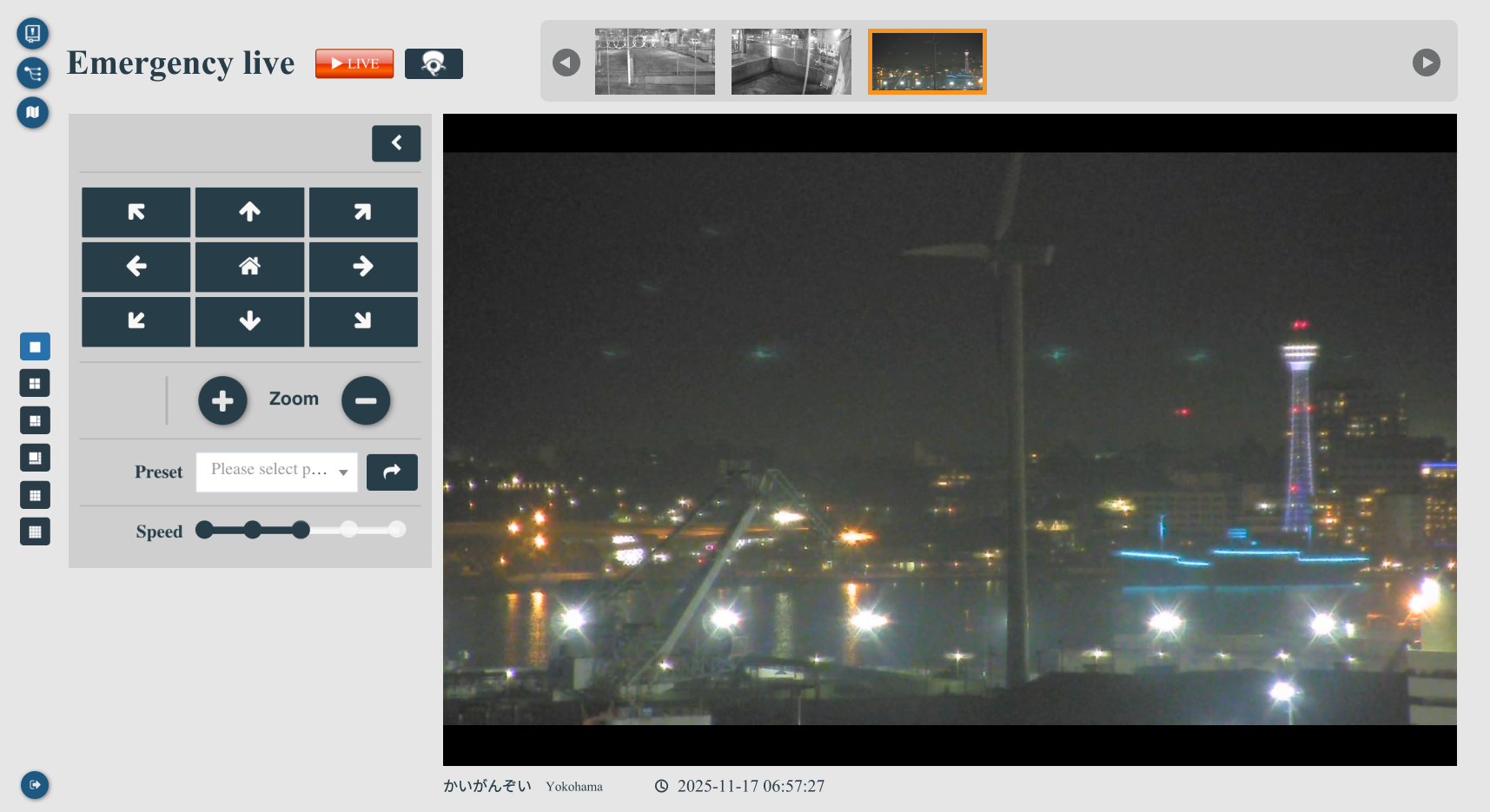The height and width of the screenshot is (812, 1490).
Task: Click the logout icon at bottom left
Action: pos(35,785)
